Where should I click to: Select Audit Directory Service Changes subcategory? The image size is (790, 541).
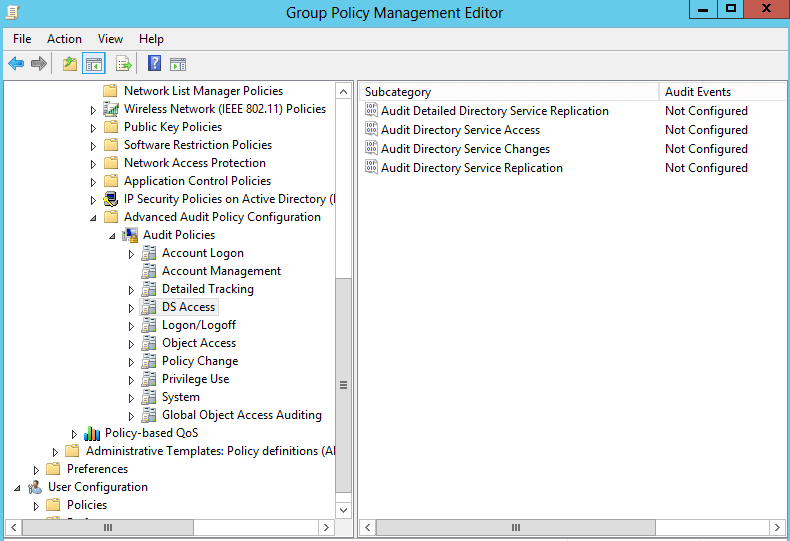465,149
